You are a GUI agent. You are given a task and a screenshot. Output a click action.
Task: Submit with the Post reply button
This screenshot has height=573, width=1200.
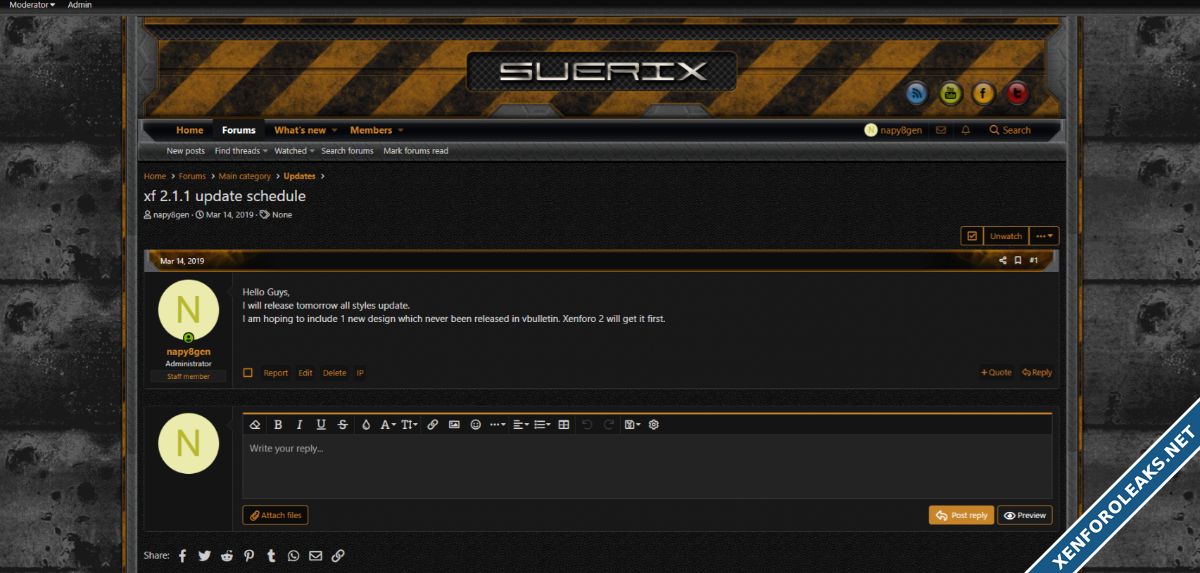(961, 515)
